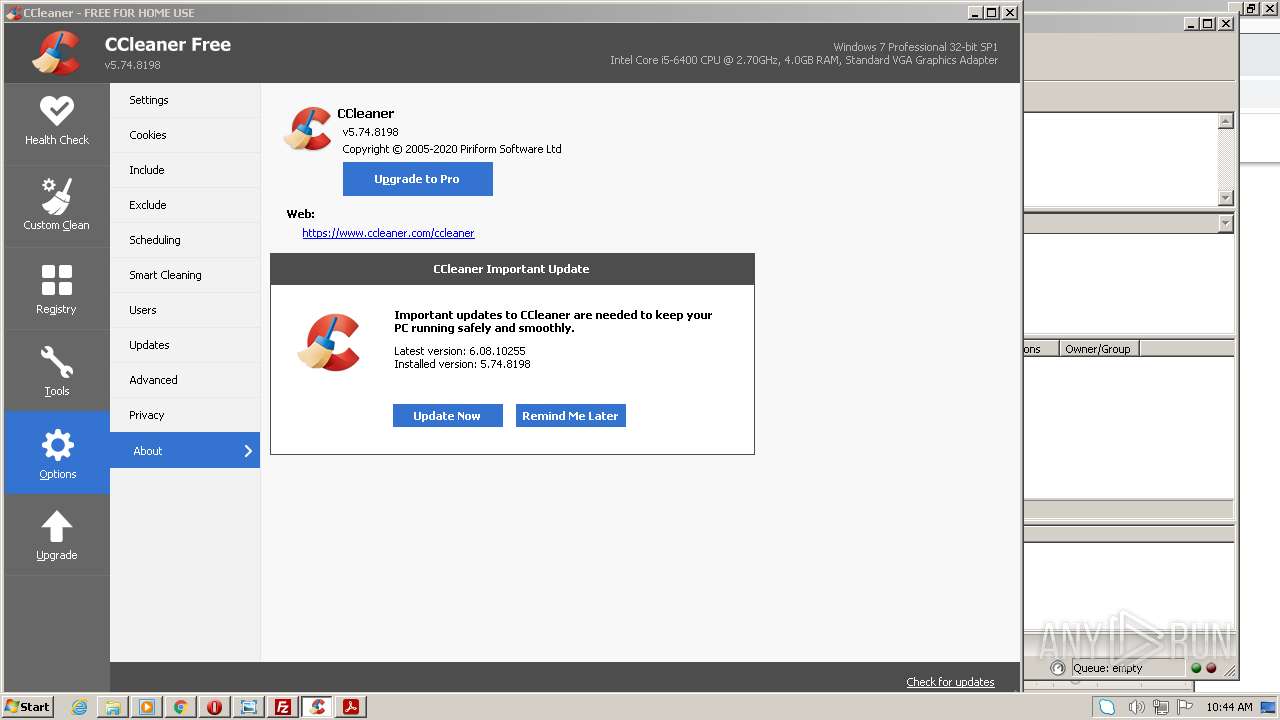Image resolution: width=1280 pixels, height=720 pixels.
Task: Click the CCleaner Important Update banner title
Action: pyautogui.click(x=511, y=269)
